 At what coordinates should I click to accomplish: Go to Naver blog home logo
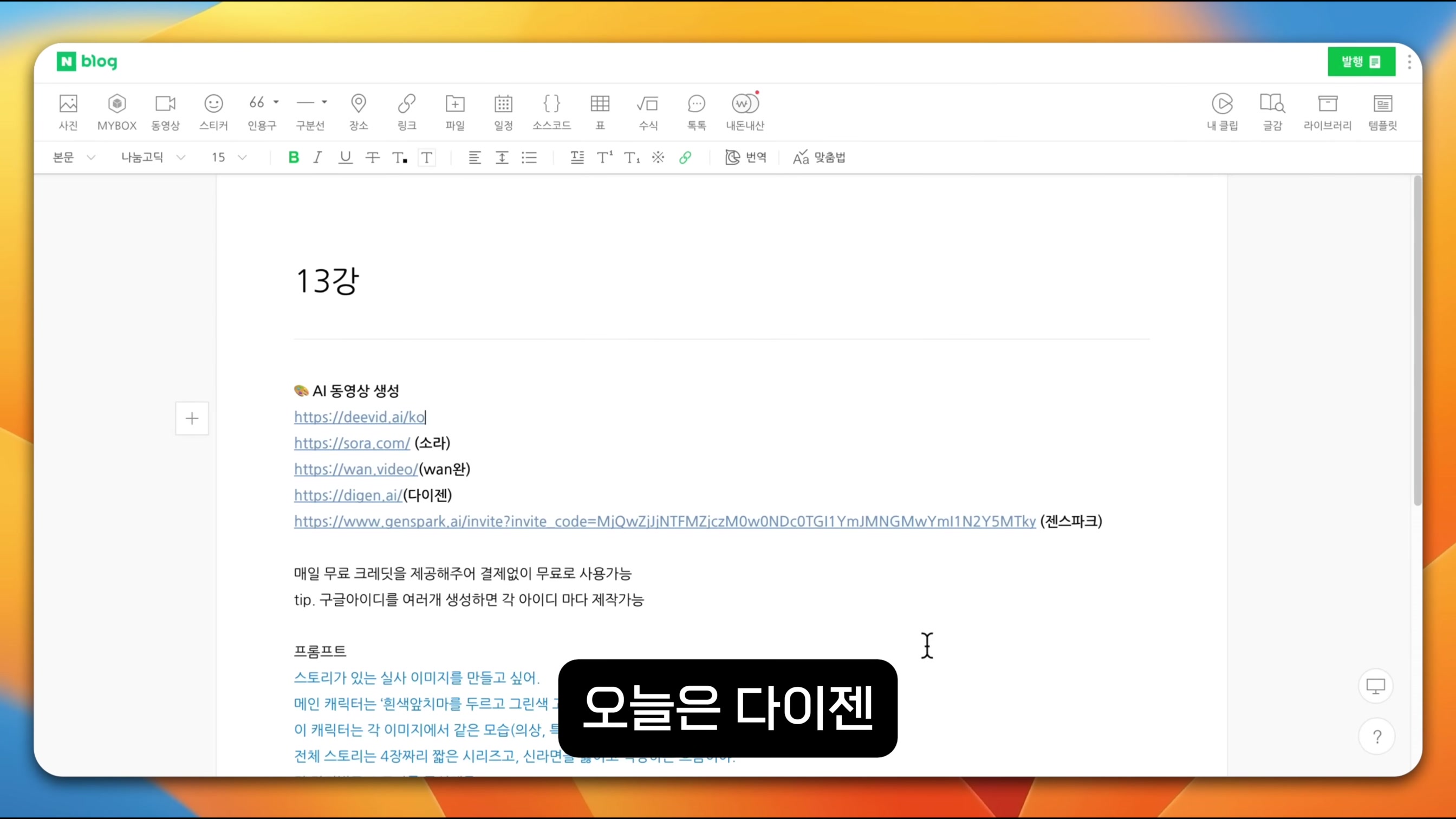click(87, 62)
